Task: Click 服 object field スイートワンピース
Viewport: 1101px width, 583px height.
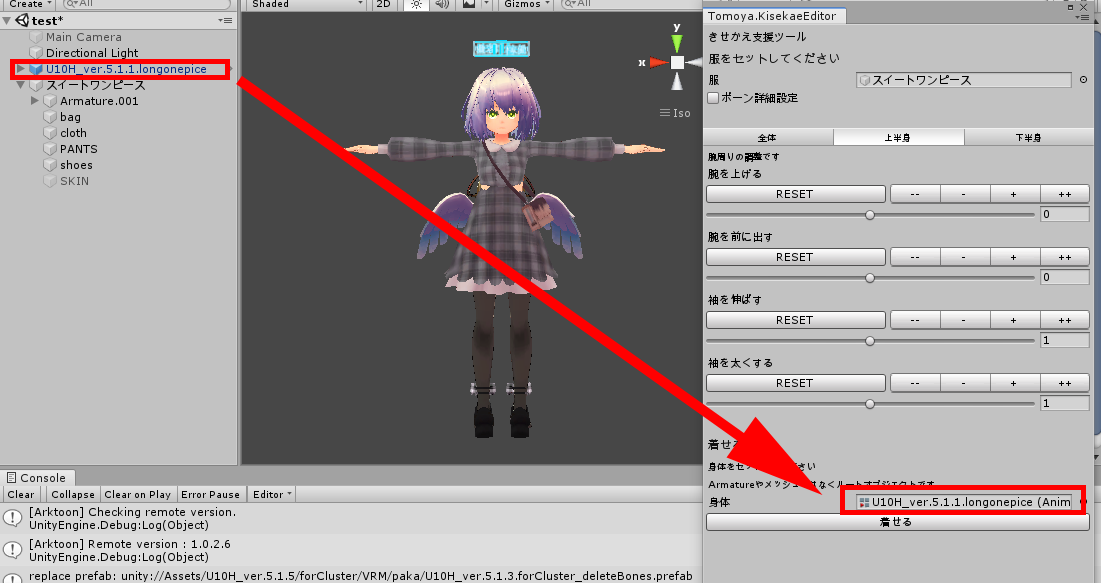Action: [963, 80]
